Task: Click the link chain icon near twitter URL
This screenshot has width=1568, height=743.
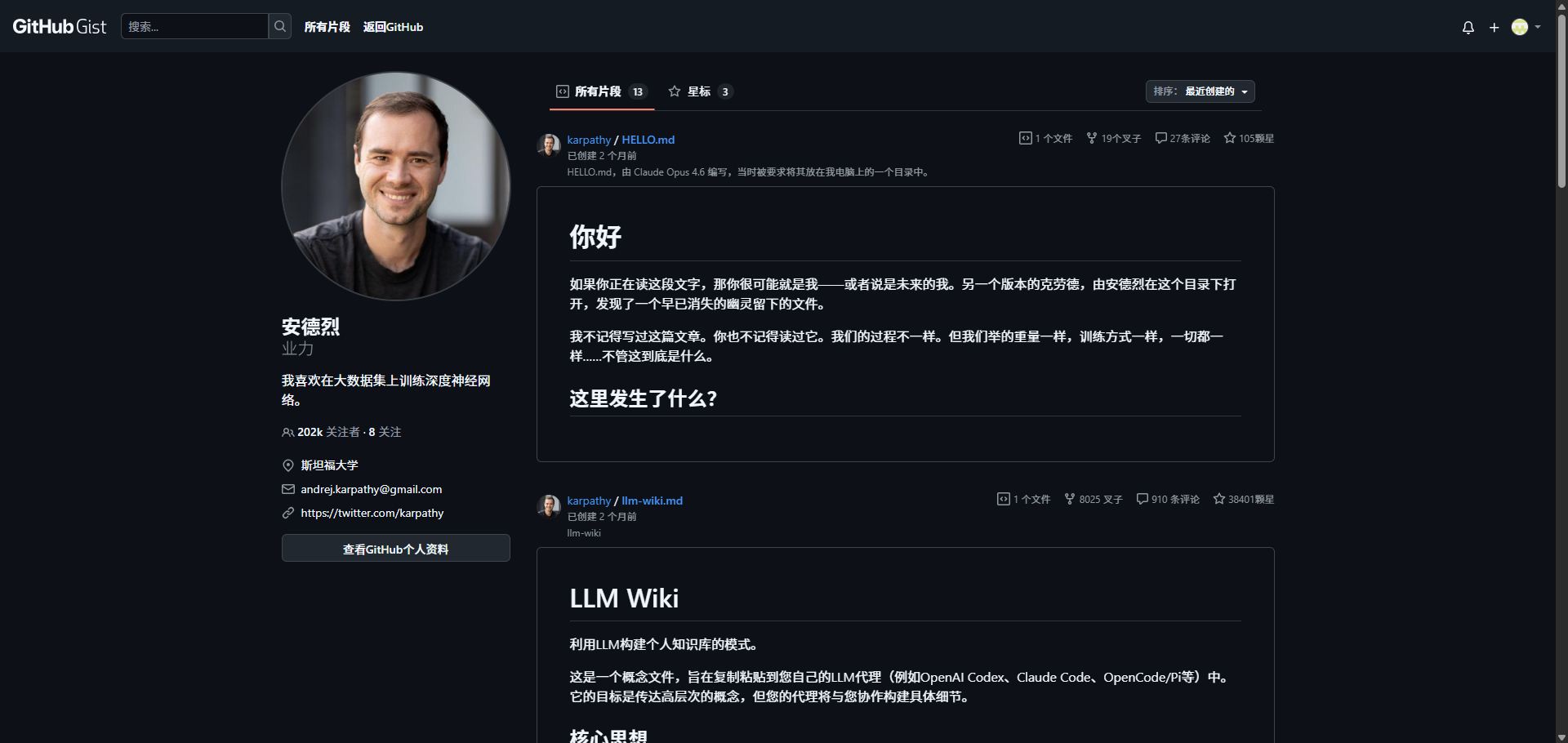Action: pos(288,513)
